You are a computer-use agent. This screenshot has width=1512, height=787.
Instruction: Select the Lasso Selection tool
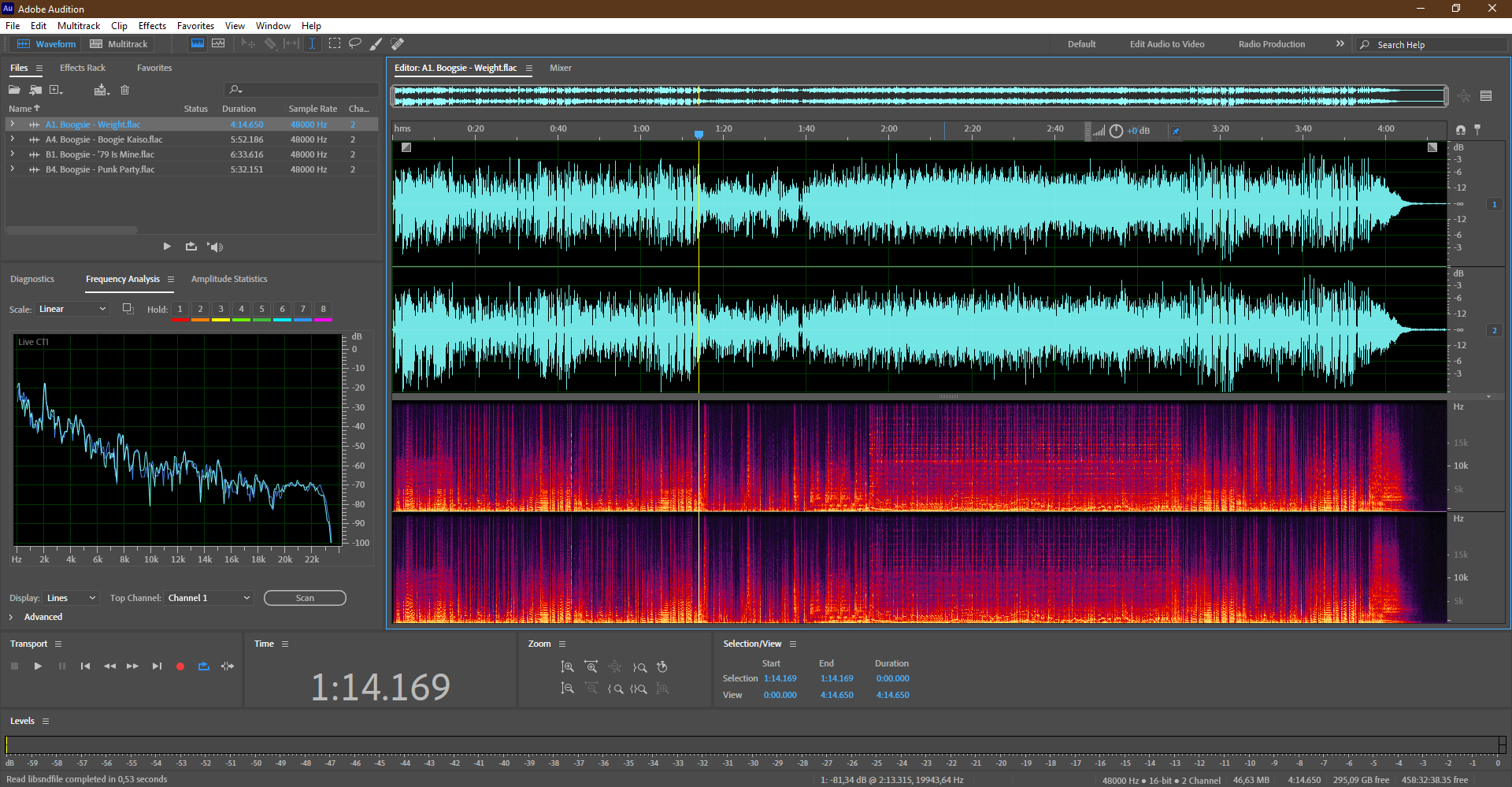pyautogui.click(x=355, y=44)
